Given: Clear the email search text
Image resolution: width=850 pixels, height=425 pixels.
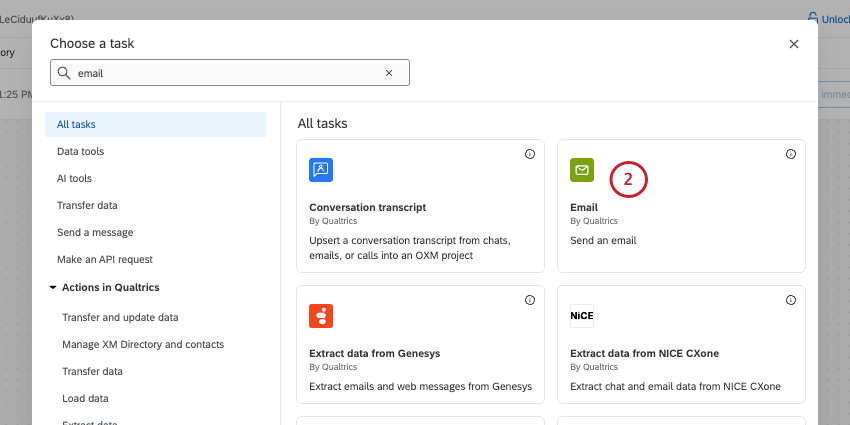Looking at the screenshot, I should tap(389, 73).
